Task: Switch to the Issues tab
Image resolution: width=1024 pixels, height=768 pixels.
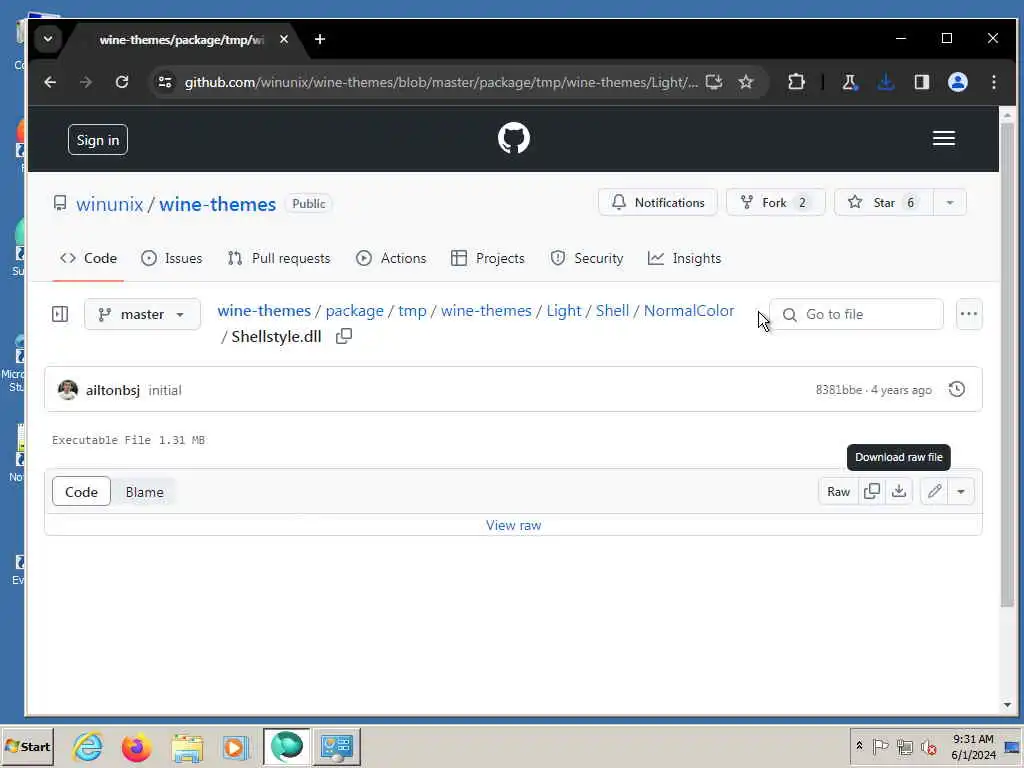Action: point(172,258)
